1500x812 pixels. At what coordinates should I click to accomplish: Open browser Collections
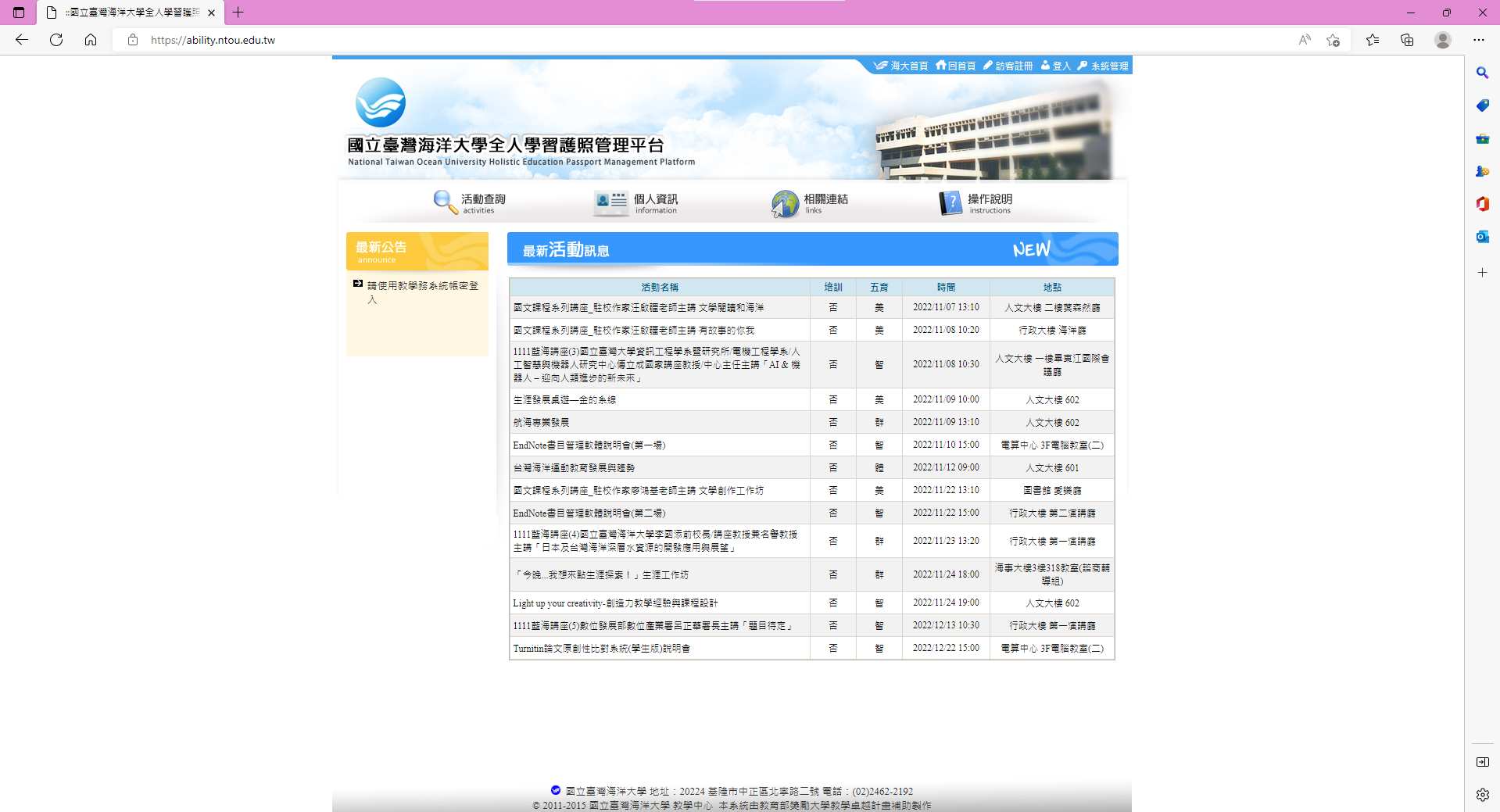point(1407,40)
